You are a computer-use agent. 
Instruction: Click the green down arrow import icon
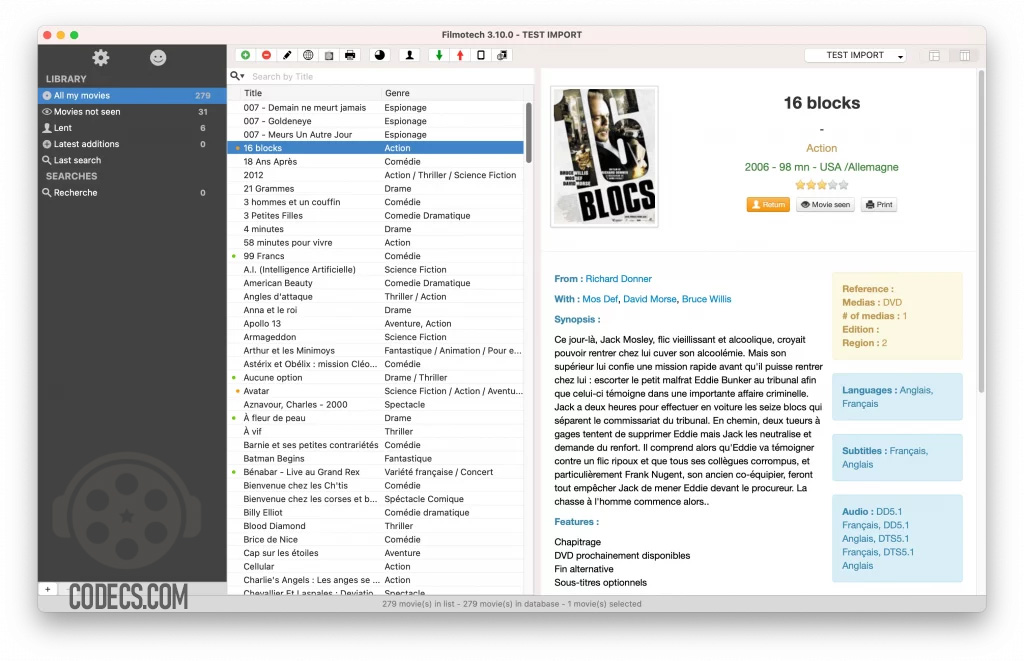click(x=439, y=56)
